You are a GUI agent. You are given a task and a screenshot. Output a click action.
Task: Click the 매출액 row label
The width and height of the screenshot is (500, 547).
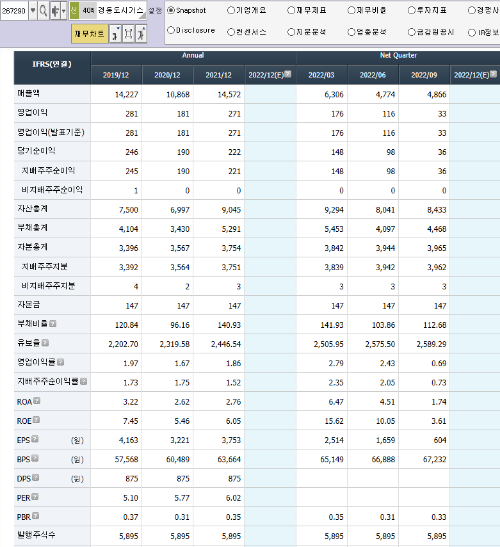pyautogui.click(x=29, y=93)
